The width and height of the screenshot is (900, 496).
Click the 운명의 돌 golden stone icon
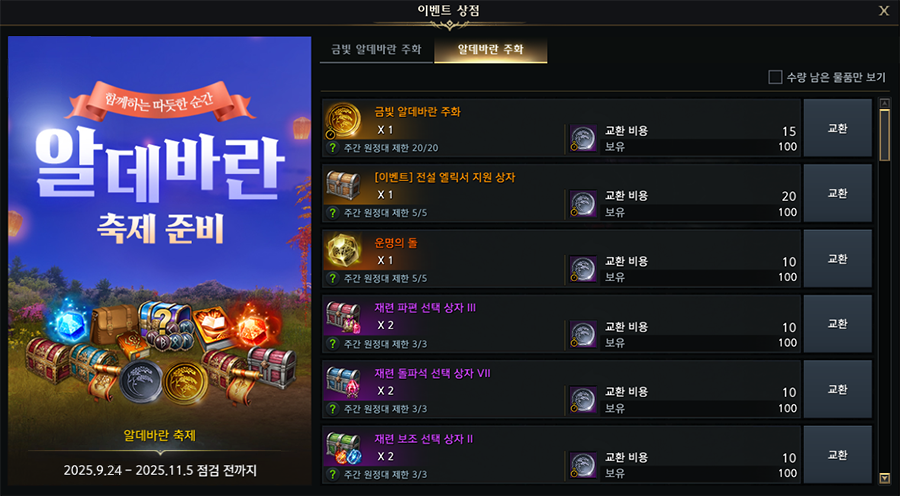(x=343, y=251)
